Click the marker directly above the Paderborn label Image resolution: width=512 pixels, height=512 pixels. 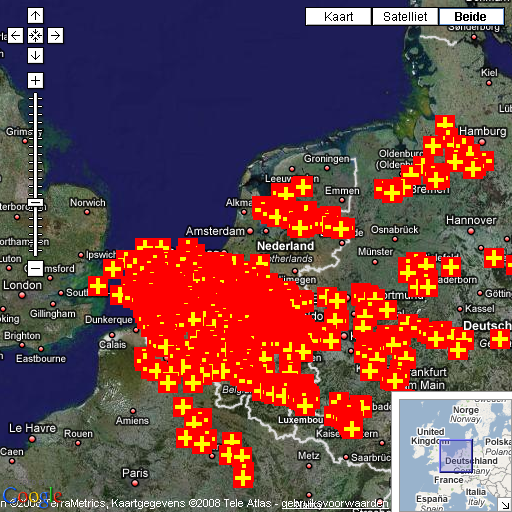[451, 267]
